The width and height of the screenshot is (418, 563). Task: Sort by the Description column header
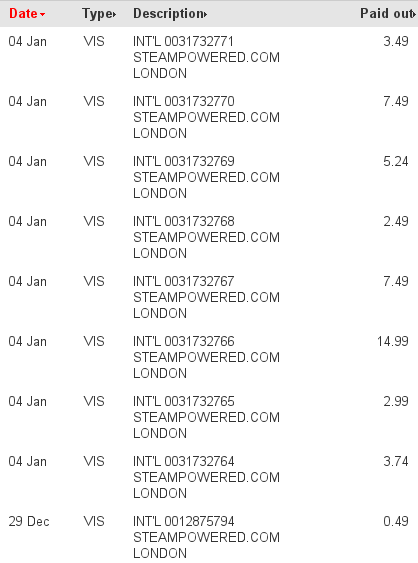click(x=168, y=14)
